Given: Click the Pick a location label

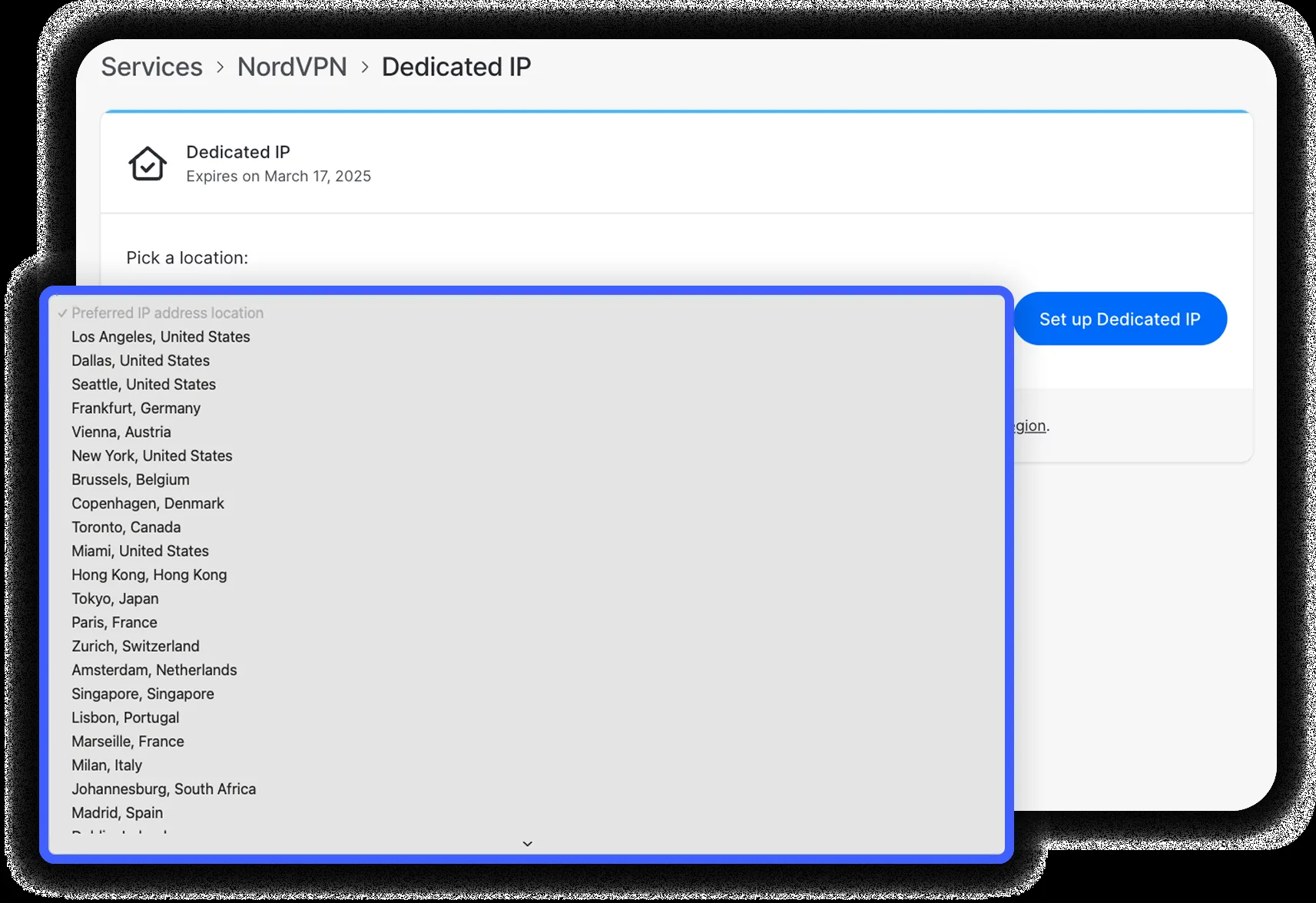Looking at the screenshot, I should point(187,258).
